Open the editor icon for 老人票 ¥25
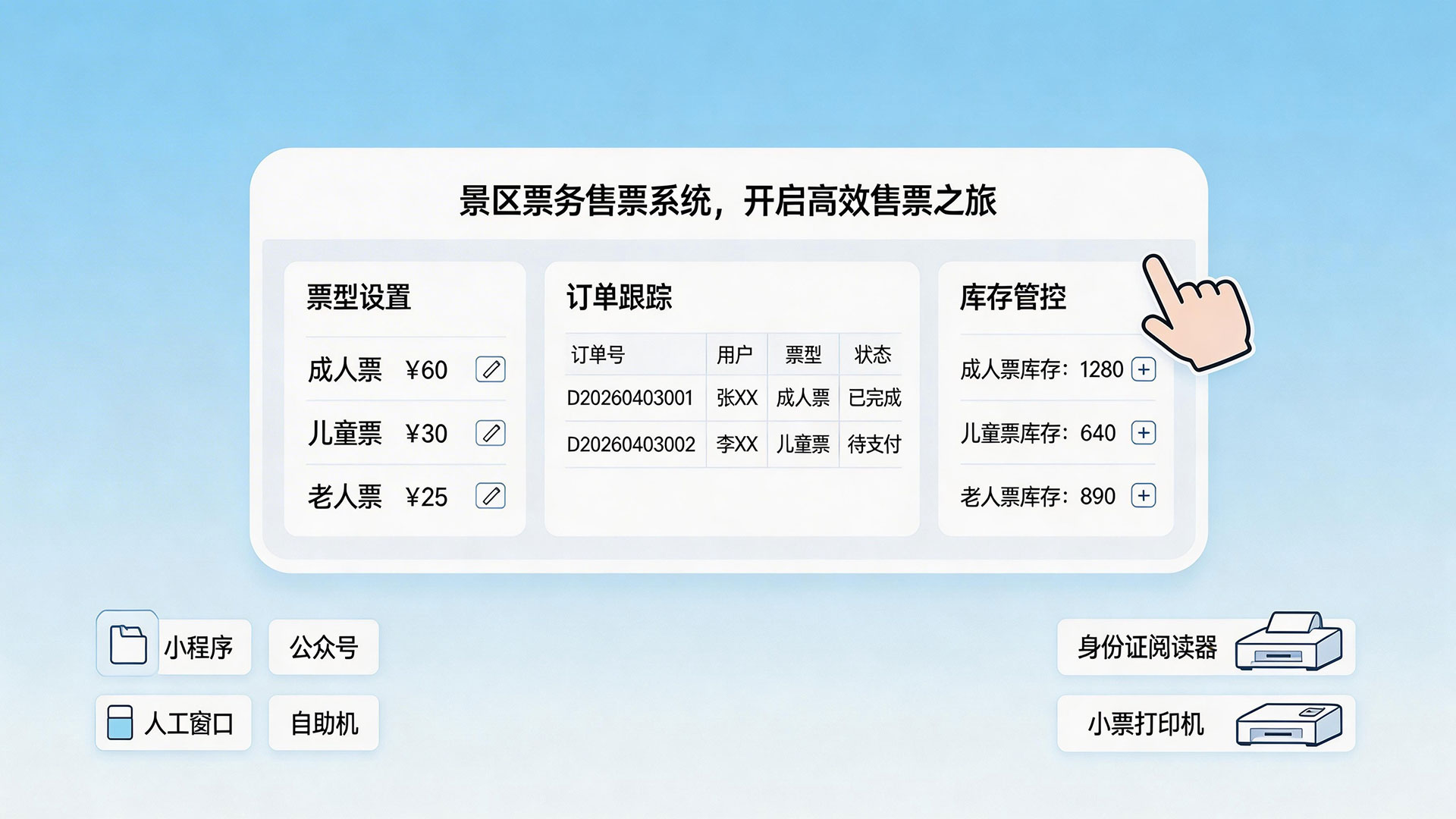The image size is (1456, 819). point(490,497)
